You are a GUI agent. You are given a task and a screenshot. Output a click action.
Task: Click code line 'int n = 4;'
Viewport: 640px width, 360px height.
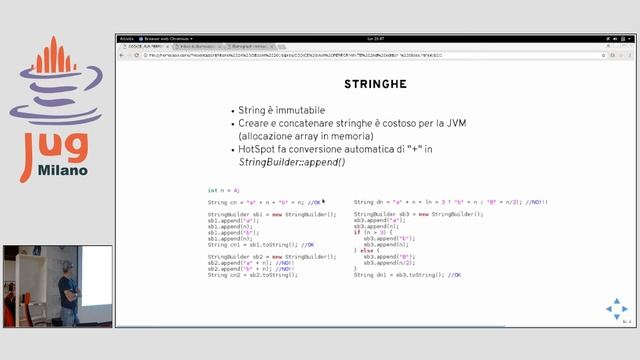[x=223, y=190]
